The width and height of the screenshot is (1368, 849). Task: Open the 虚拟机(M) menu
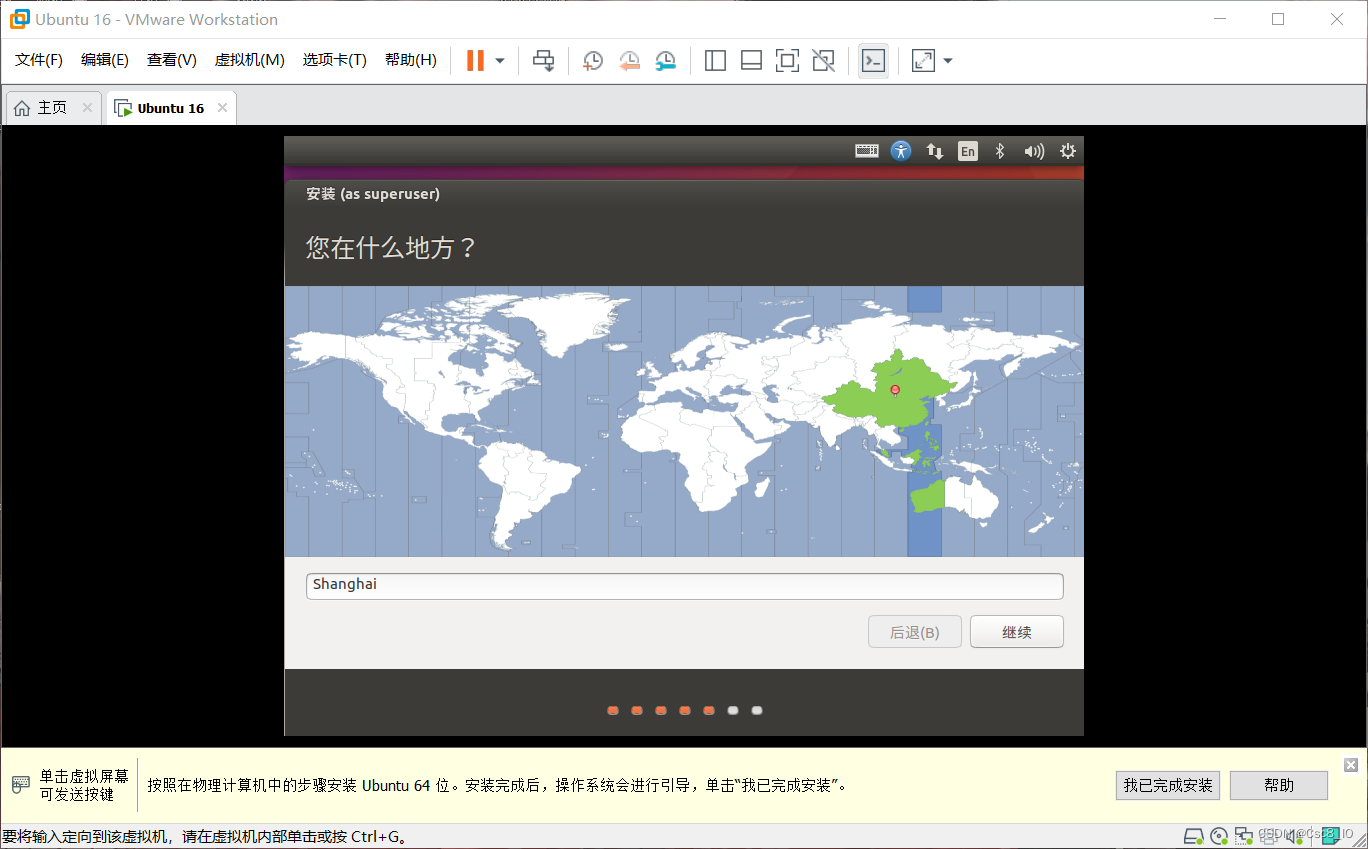coord(250,60)
